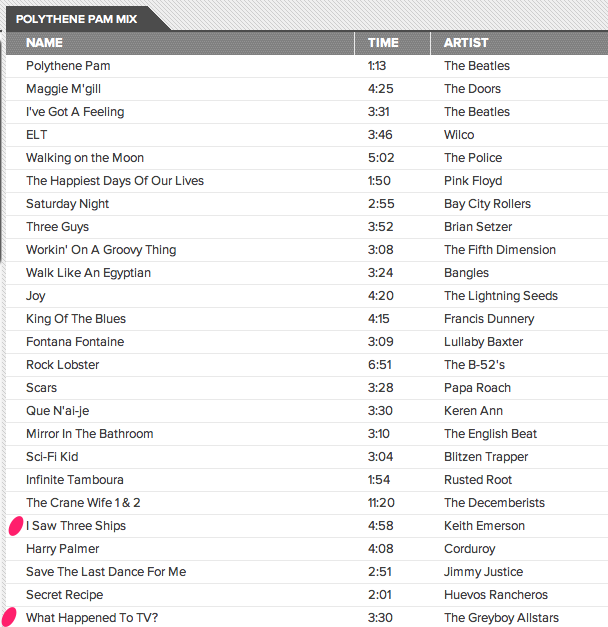The height and width of the screenshot is (627, 608).
Task: Sort by the Name column header
Action: click(x=44, y=43)
